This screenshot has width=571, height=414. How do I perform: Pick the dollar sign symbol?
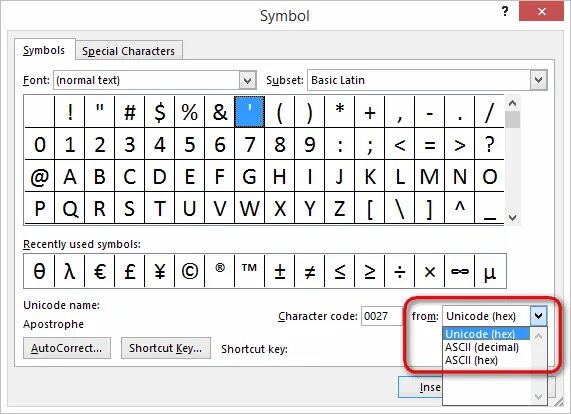coord(160,112)
